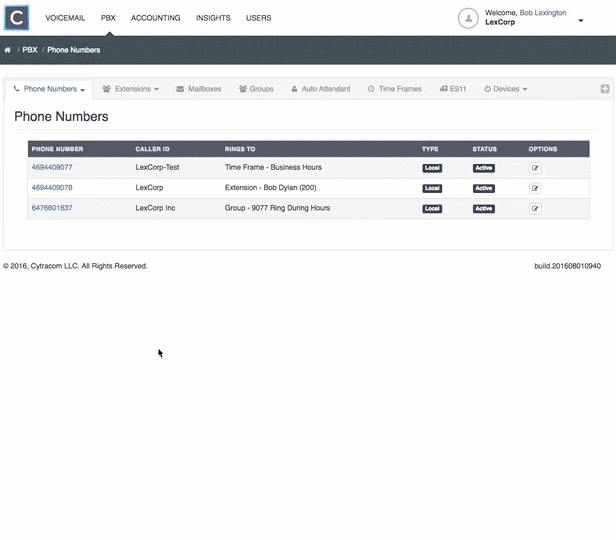Screen dimensions: 616x540
Task: Click the Bob Lexington user name link
Action: click(543, 13)
